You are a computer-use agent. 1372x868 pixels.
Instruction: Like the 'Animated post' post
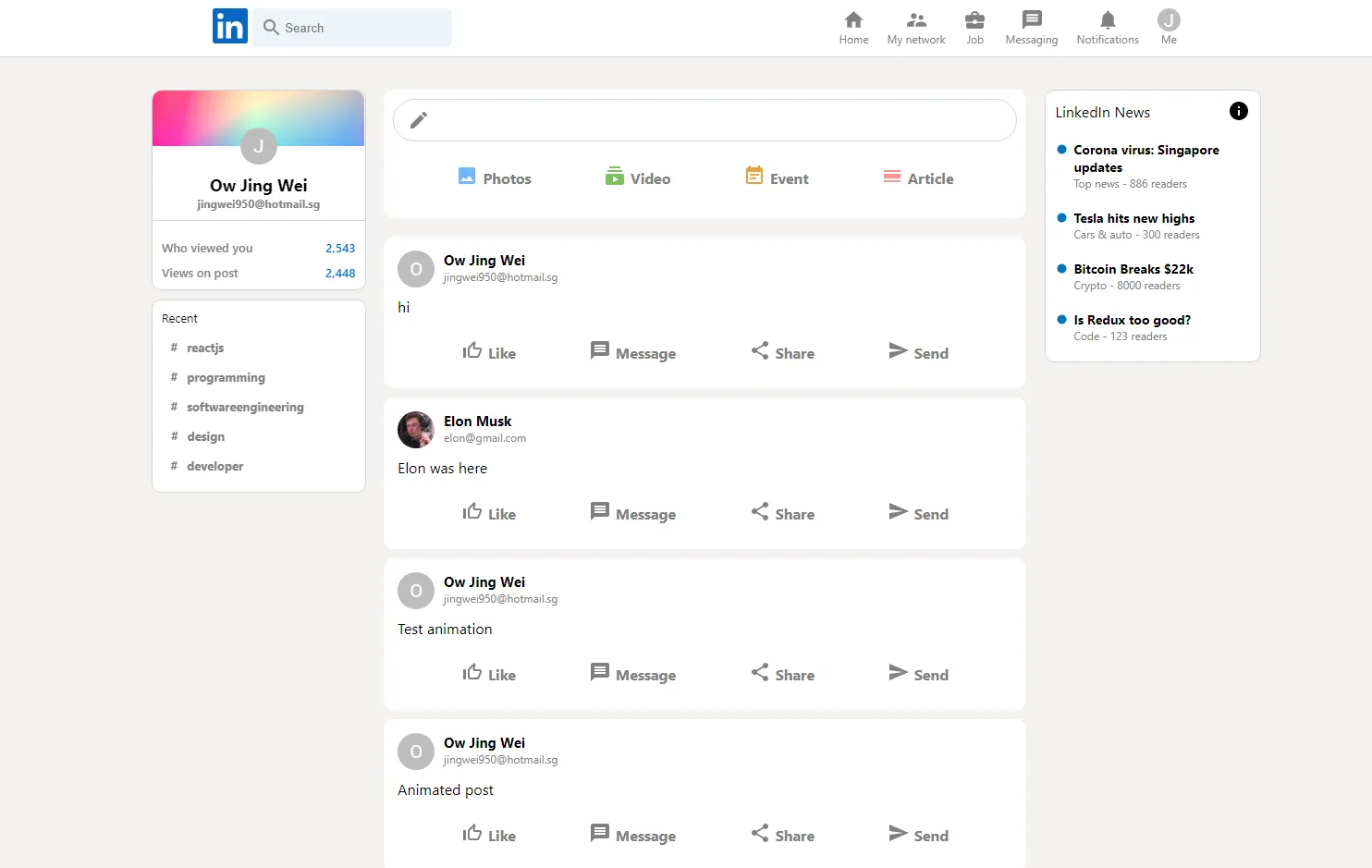click(x=489, y=835)
